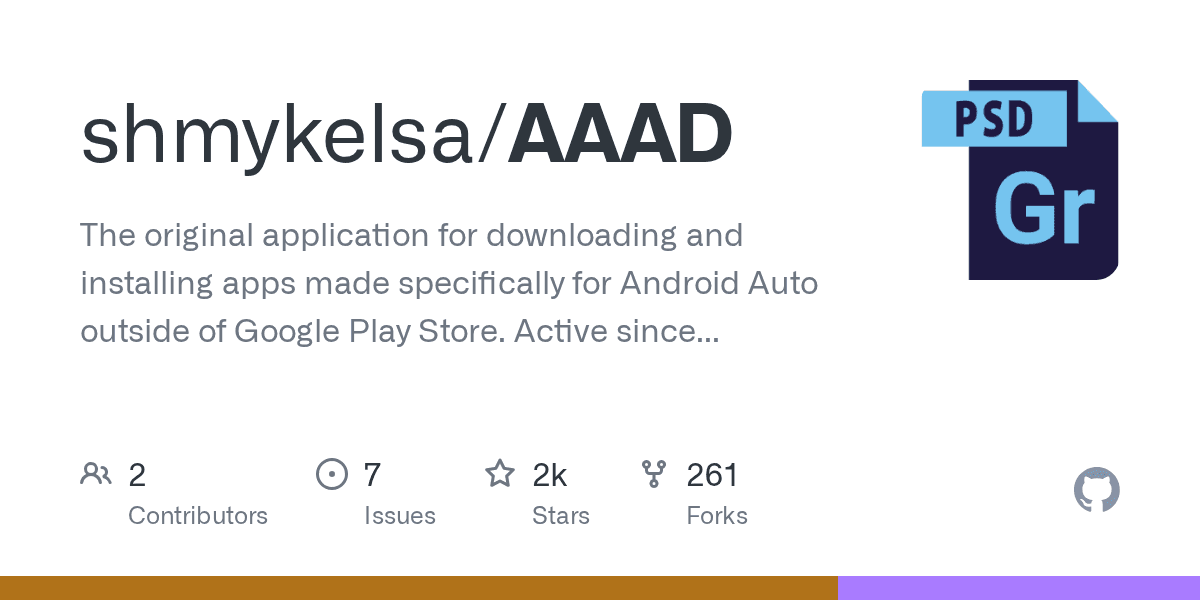1200x600 pixels.
Task: Select the "Contributors" label
Action: (x=198, y=516)
